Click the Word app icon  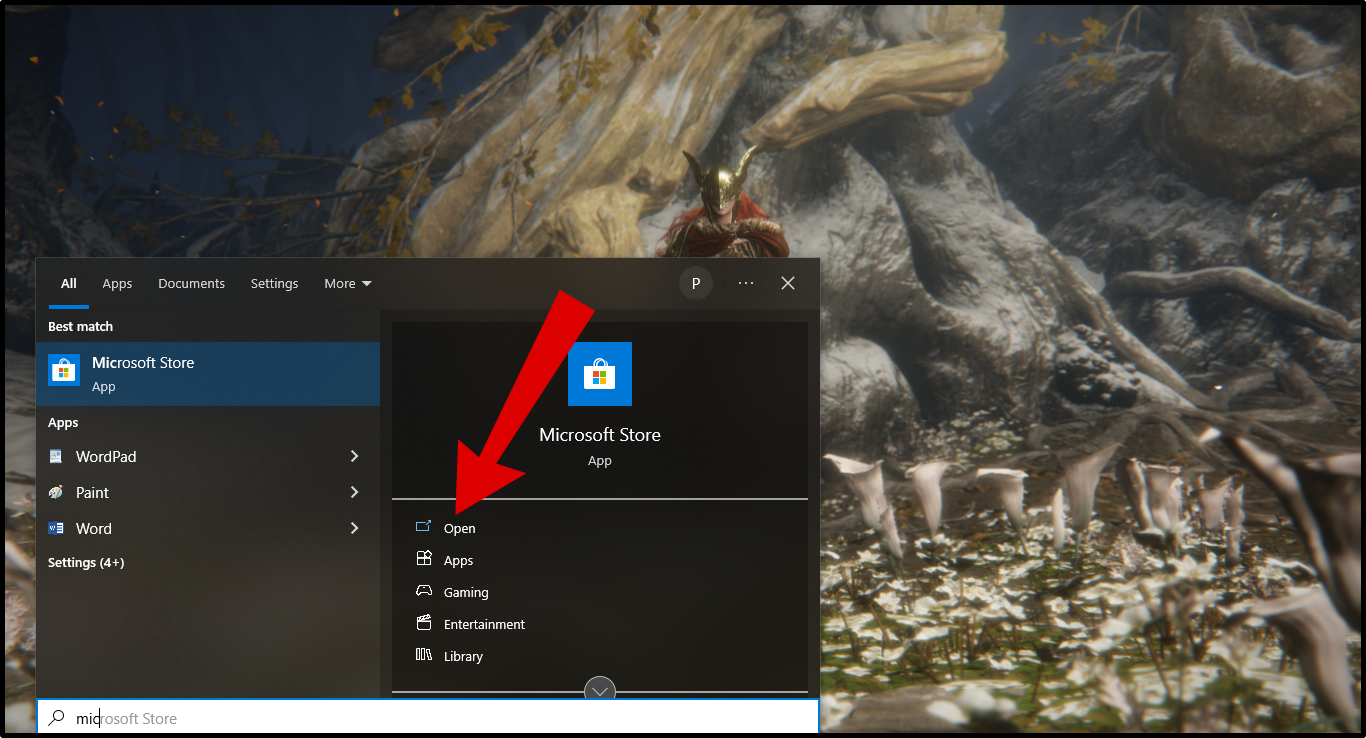pos(56,529)
